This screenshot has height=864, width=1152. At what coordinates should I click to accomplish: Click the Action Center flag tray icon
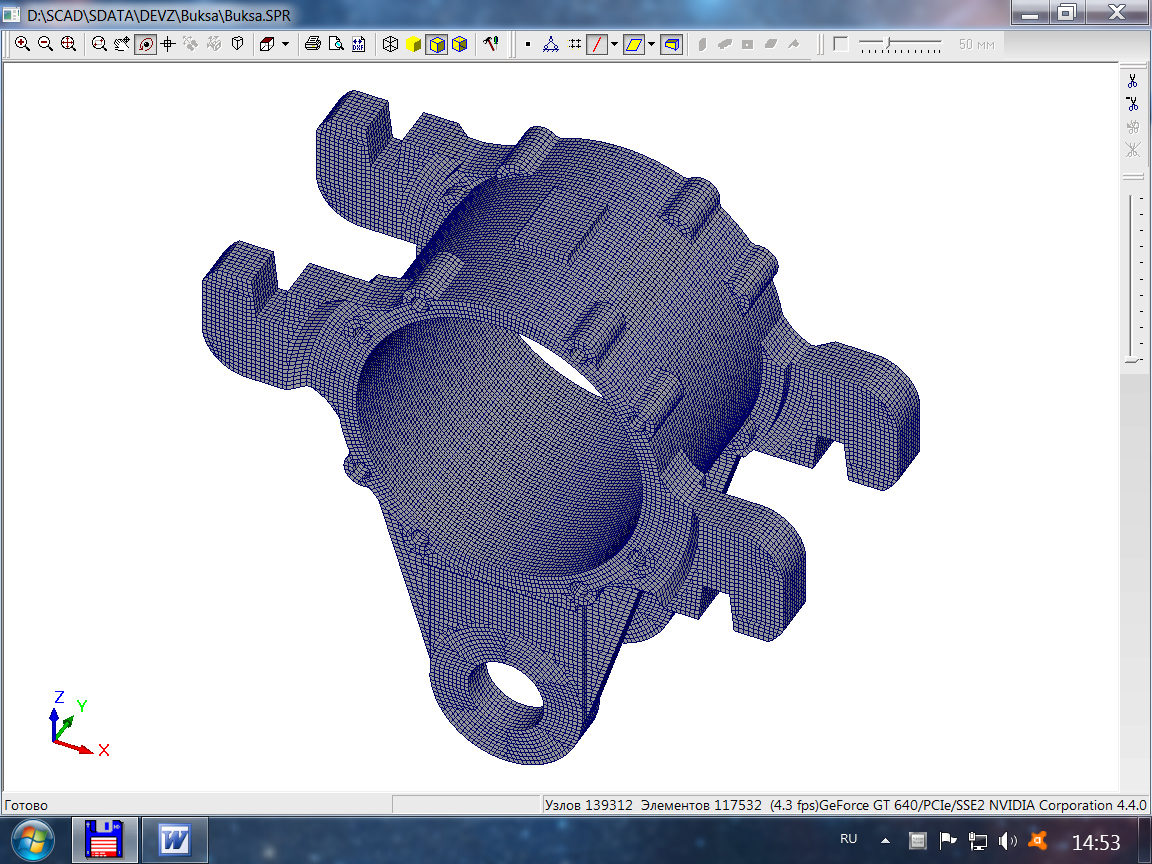pos(948,840)
